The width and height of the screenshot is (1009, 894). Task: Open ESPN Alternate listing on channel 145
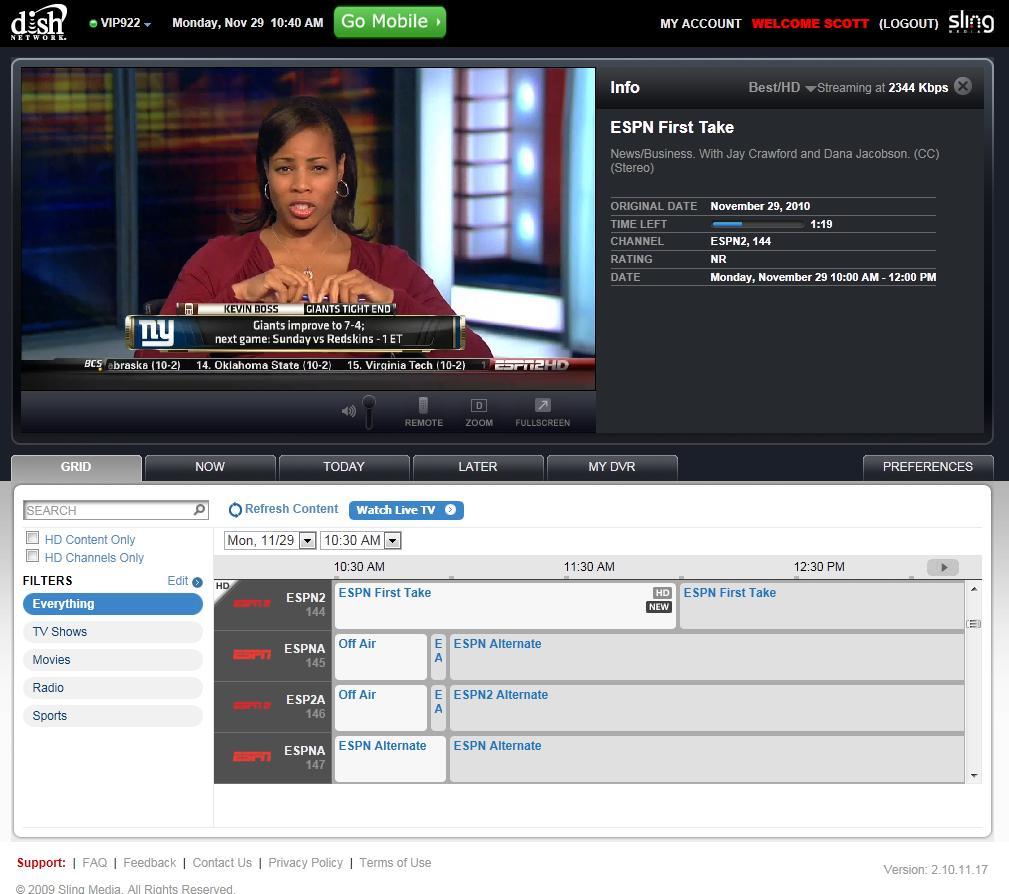[707, 657]
